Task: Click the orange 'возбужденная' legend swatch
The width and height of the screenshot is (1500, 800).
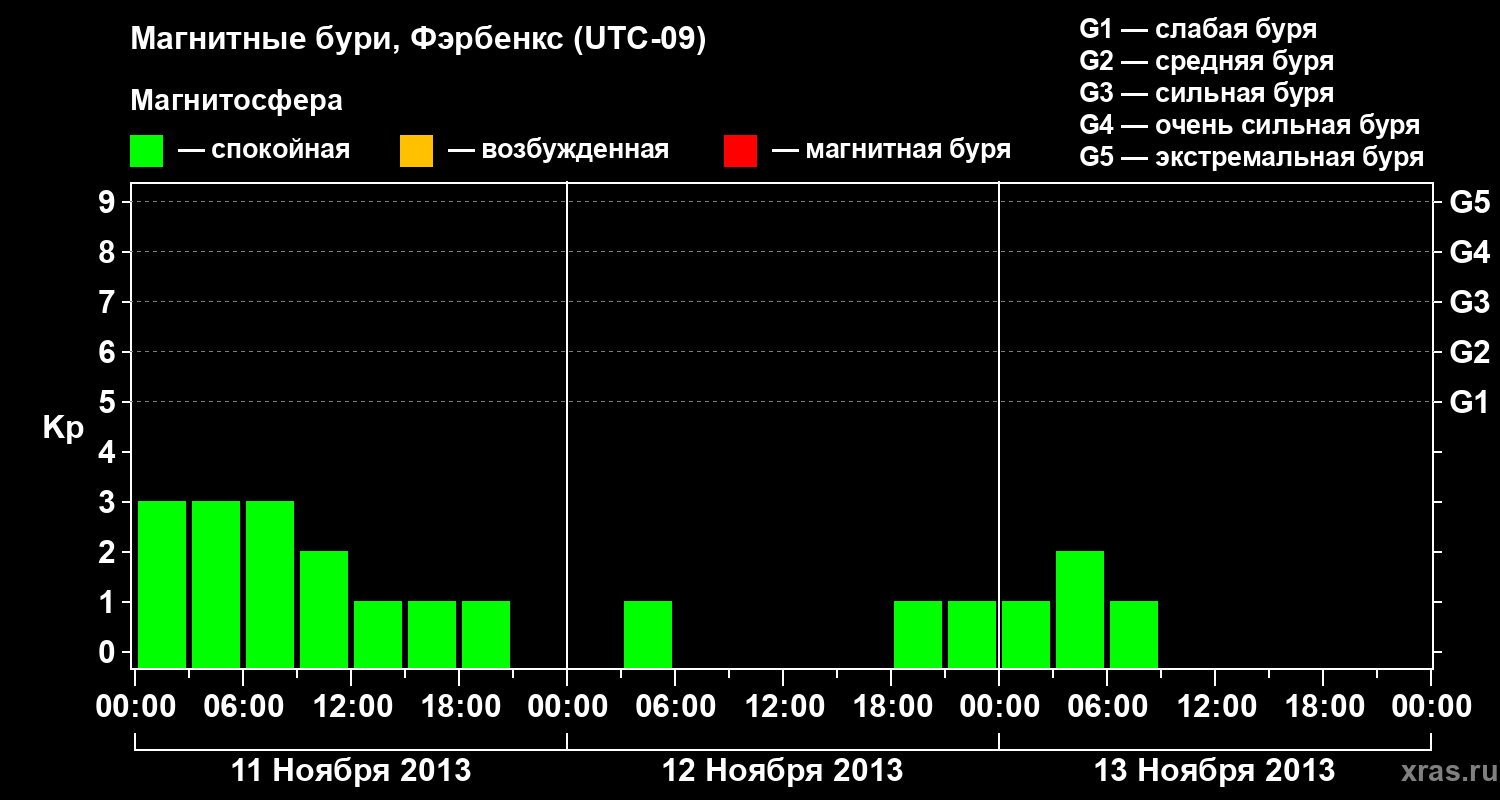Action: coord(416,151)
